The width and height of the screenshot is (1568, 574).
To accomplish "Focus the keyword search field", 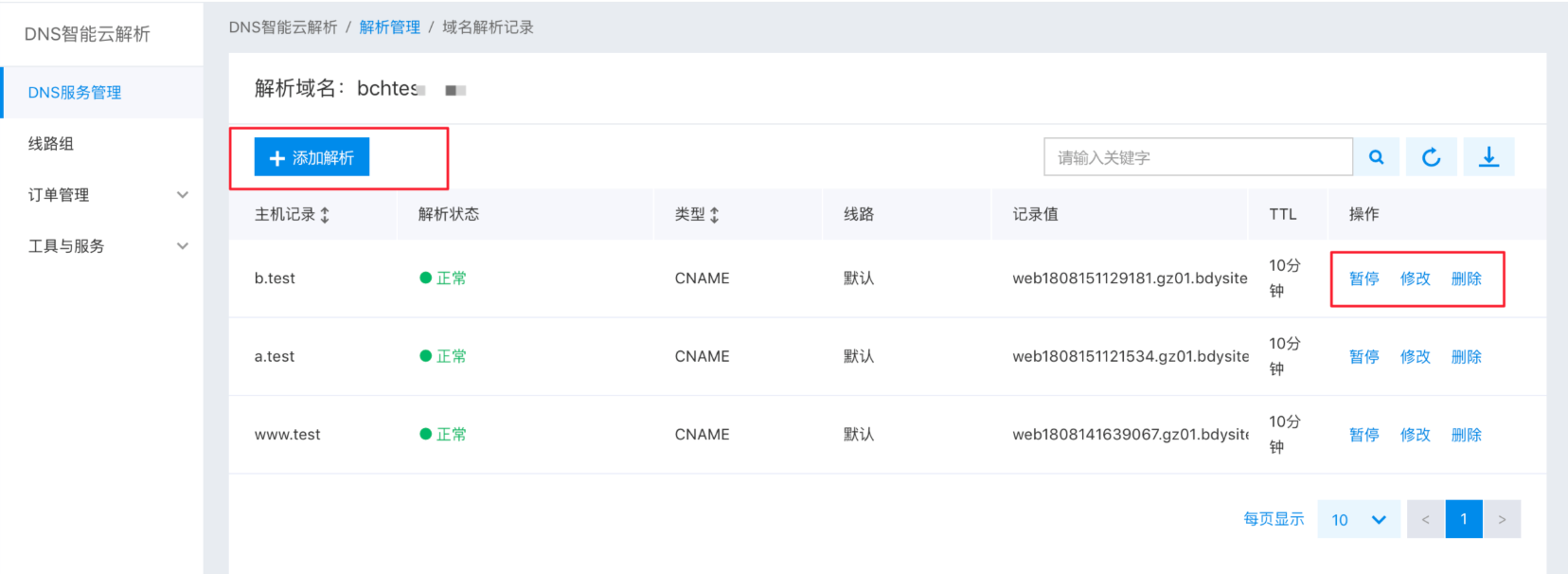I will (x=1199, y=157).
